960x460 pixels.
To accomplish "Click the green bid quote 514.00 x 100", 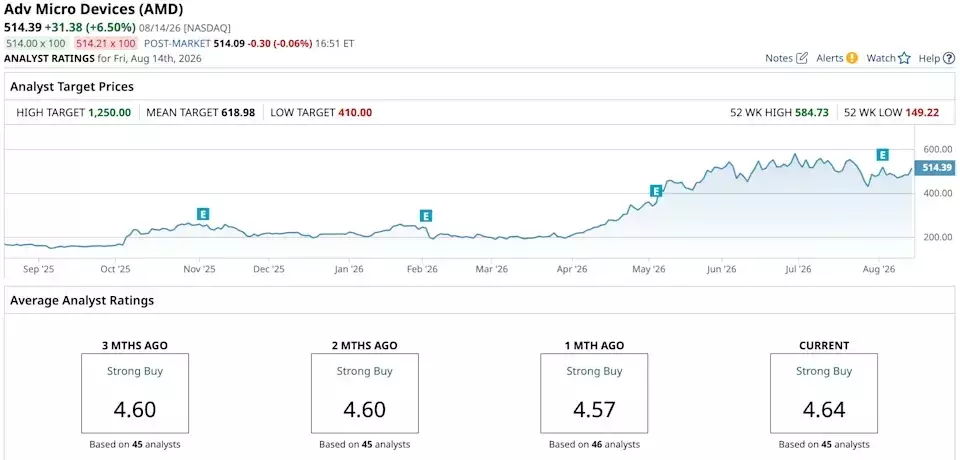I will [35, 43].
